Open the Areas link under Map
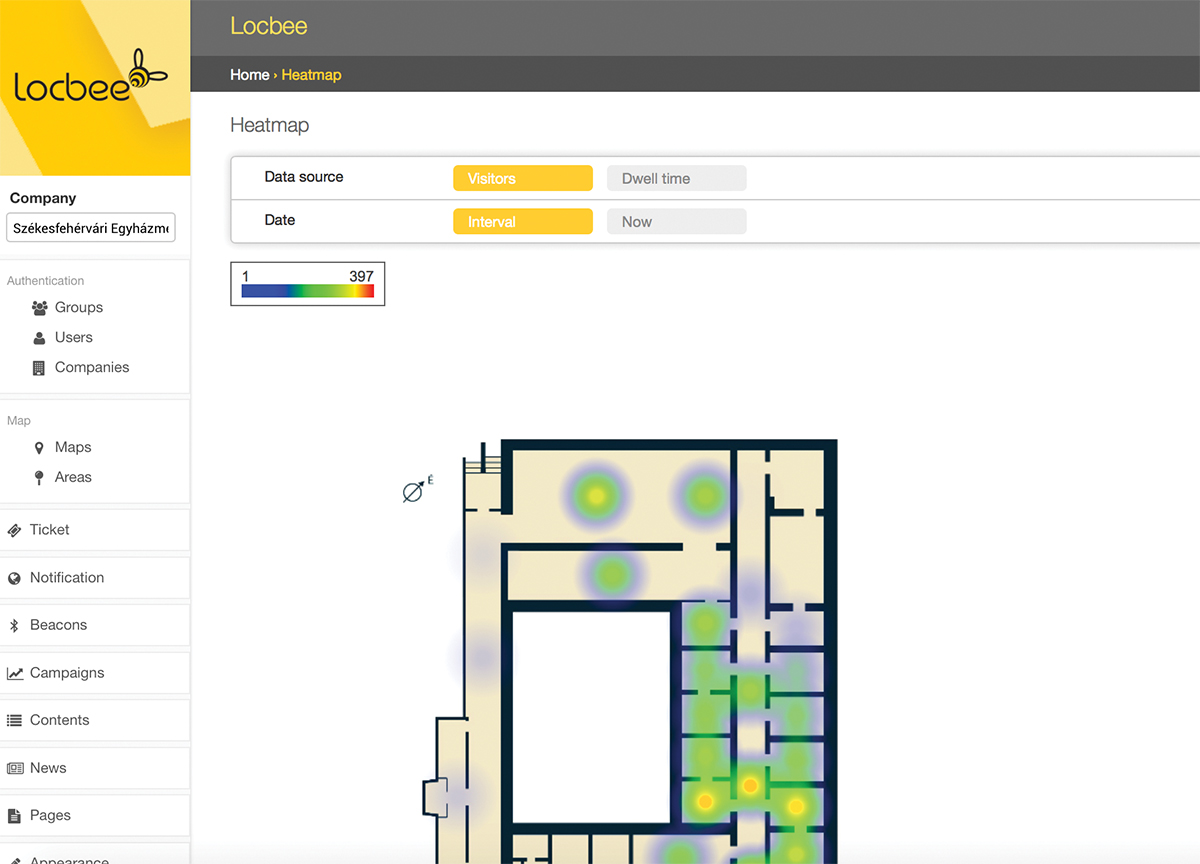This screenshot has width=1200, height=864. [x=73, y=477]
